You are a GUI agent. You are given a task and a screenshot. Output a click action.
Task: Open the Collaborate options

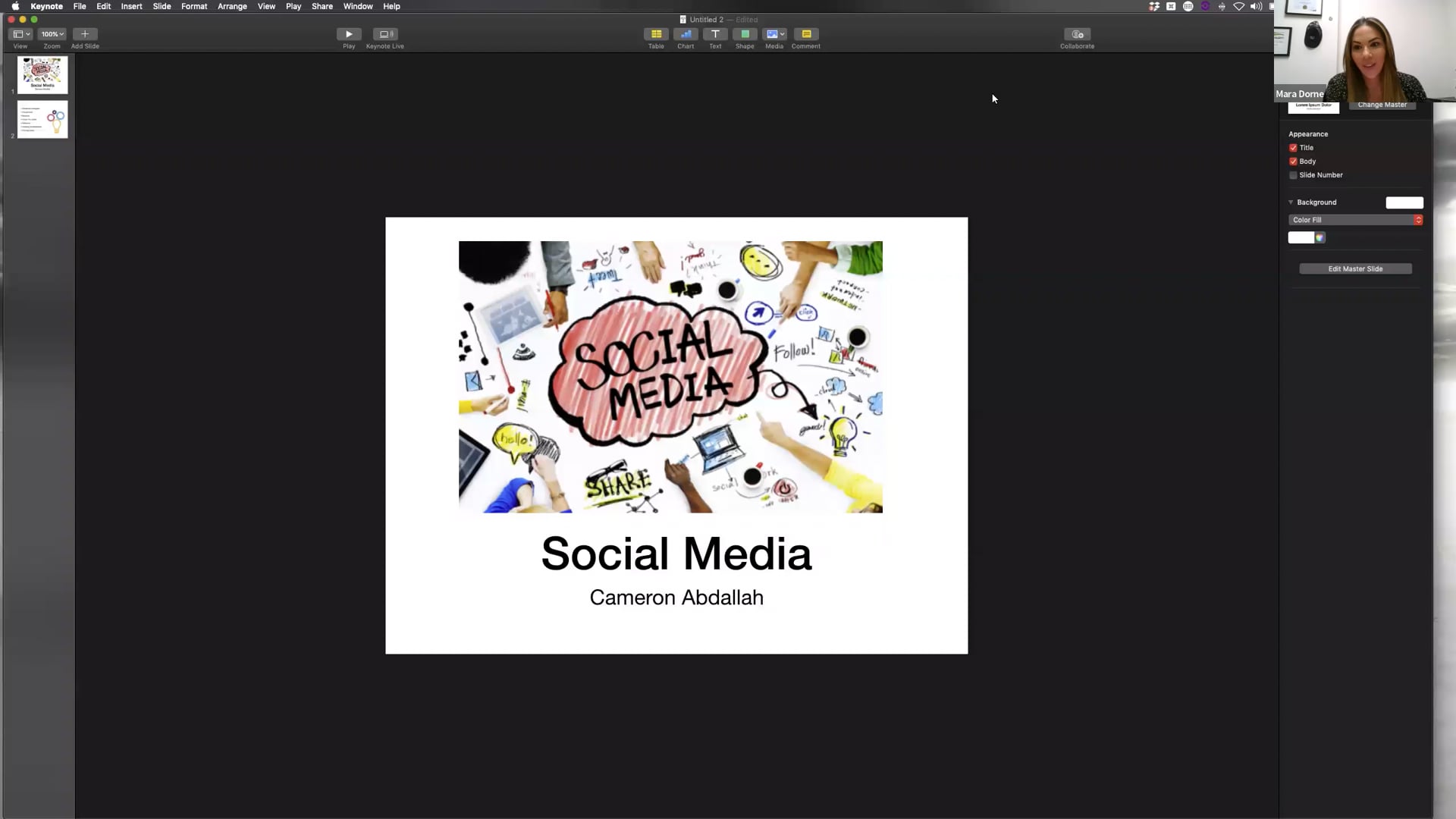[1077, 34]
